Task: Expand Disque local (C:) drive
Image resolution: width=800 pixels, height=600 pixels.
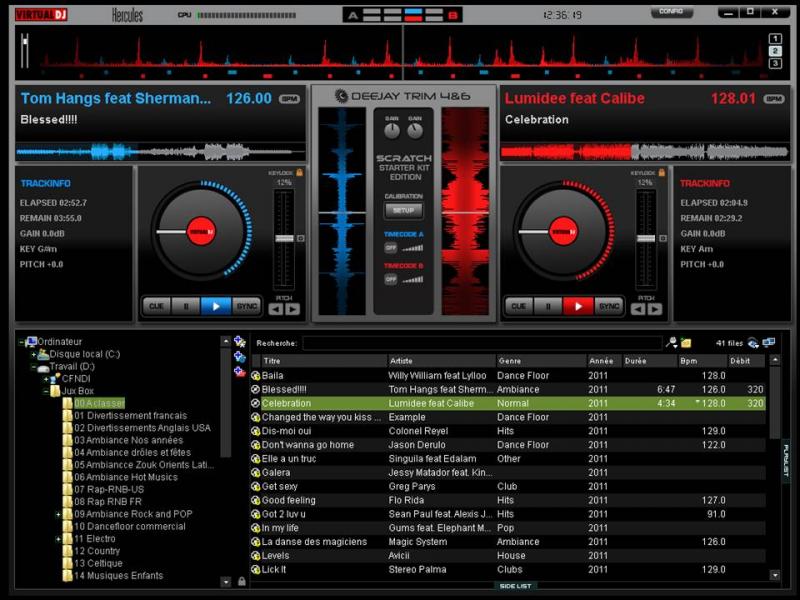Action: click(x=33, y=354)
